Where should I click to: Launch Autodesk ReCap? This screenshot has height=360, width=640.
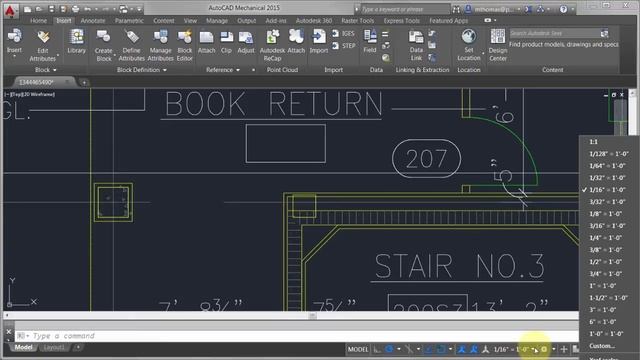tap(272, 46)
